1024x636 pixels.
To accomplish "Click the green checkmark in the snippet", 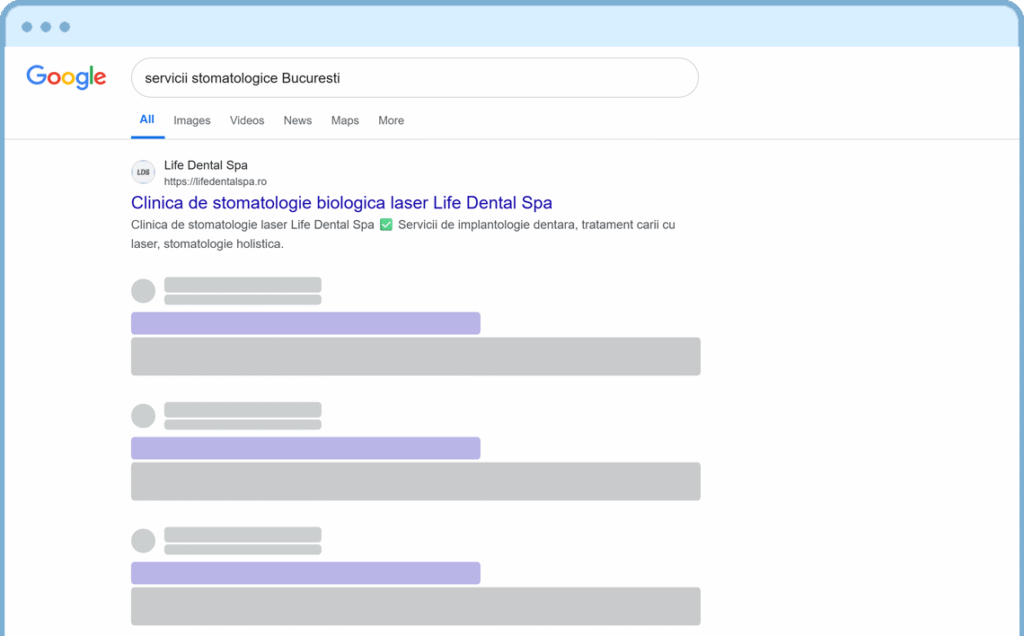I will tap(386, 225).
